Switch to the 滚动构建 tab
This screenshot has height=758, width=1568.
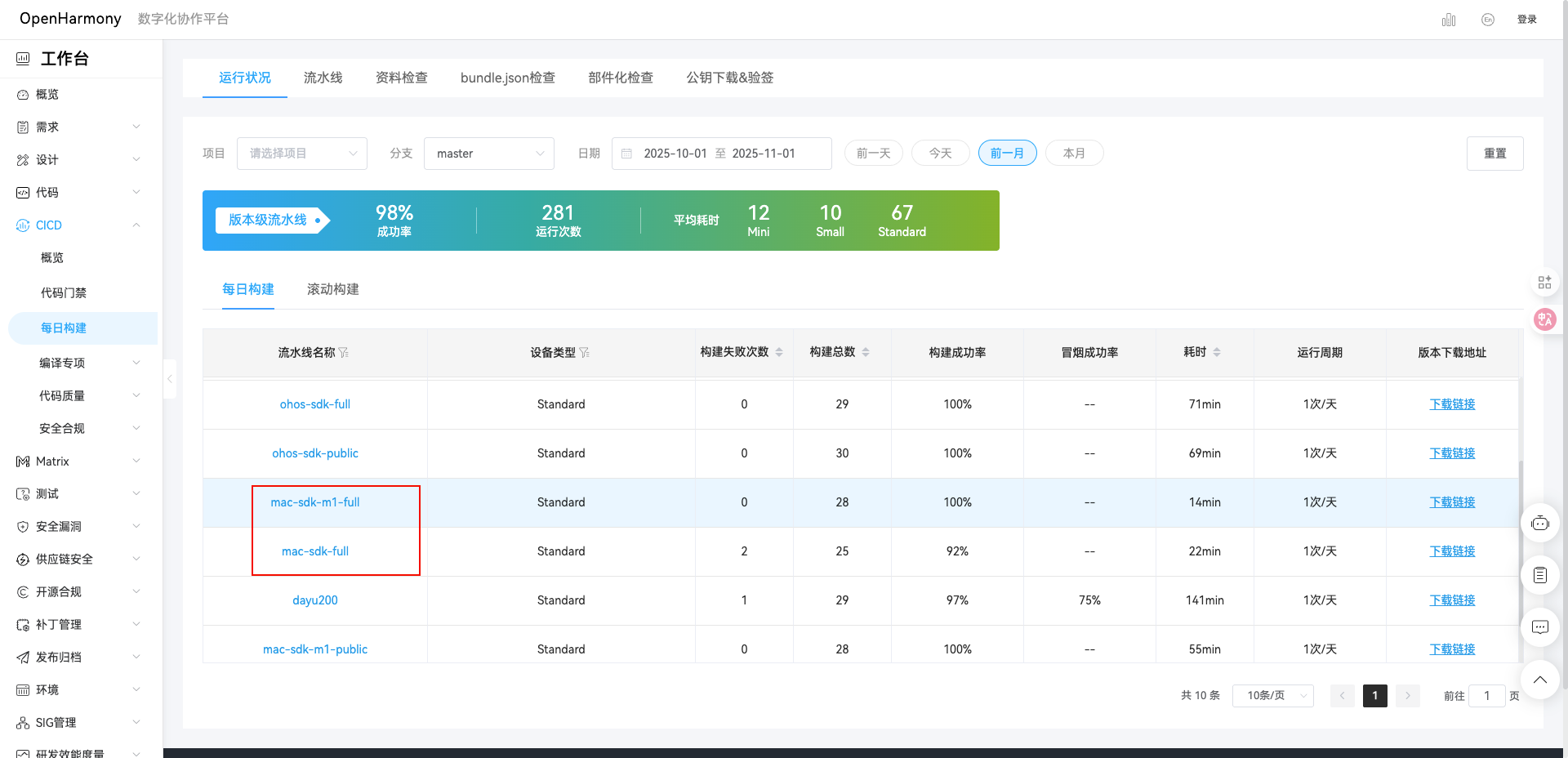[x=333, y=289]
